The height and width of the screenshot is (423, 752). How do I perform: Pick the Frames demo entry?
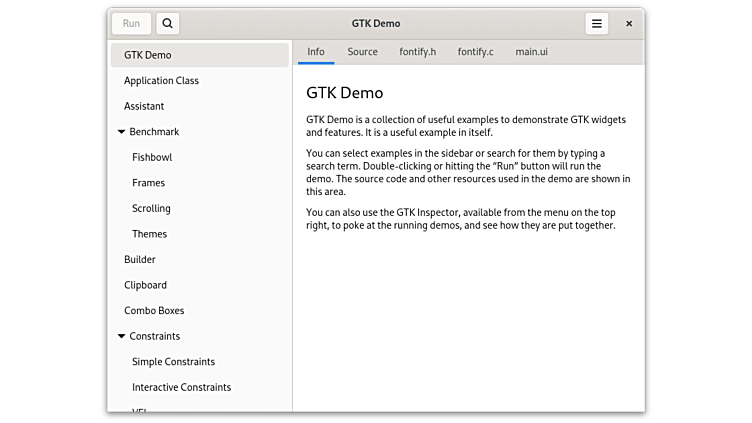pyautogui.click(x=148, y=183)
